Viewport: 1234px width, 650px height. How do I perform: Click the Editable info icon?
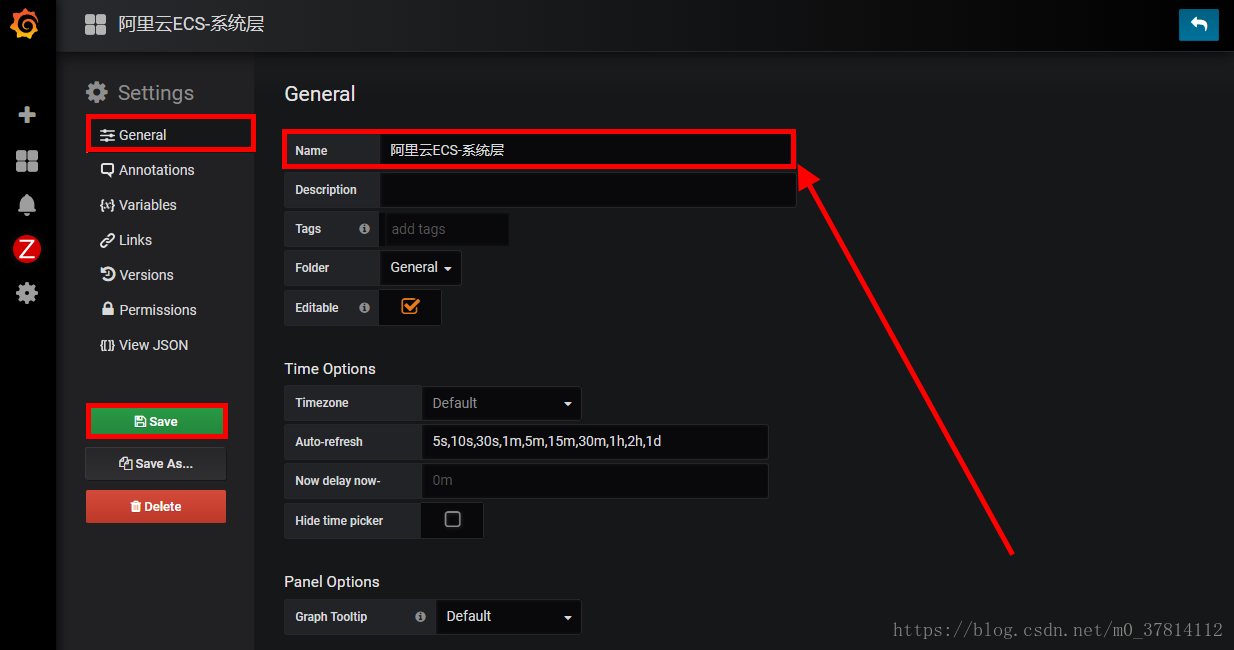364,308
